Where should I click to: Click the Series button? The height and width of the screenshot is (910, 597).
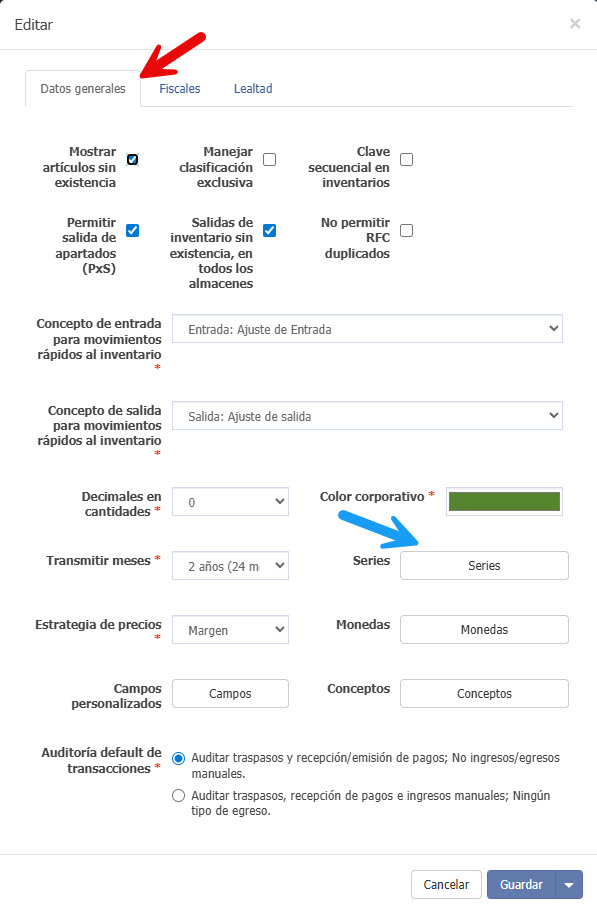click(483, 565)
